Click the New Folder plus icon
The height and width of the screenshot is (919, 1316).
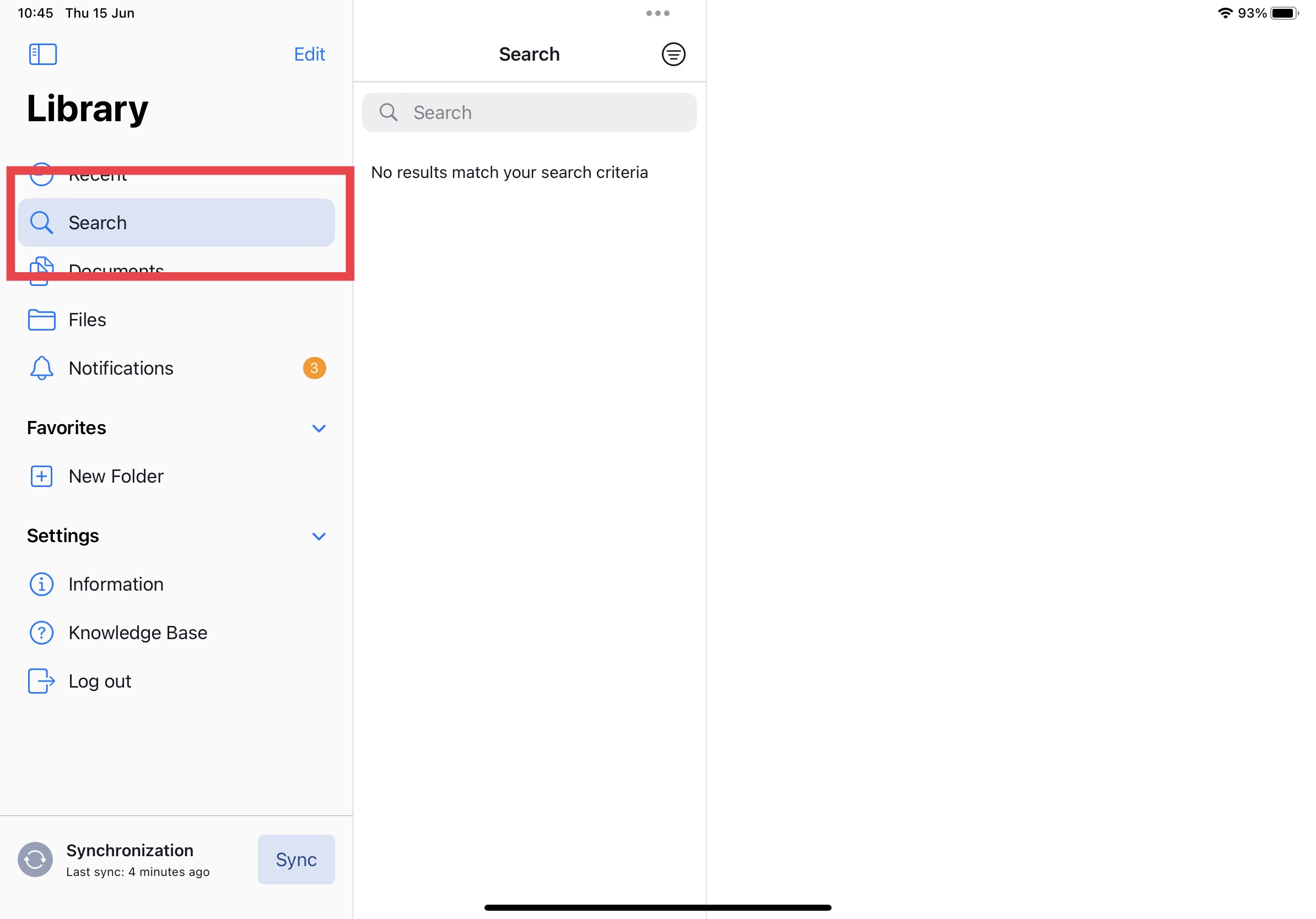(41, 476)
